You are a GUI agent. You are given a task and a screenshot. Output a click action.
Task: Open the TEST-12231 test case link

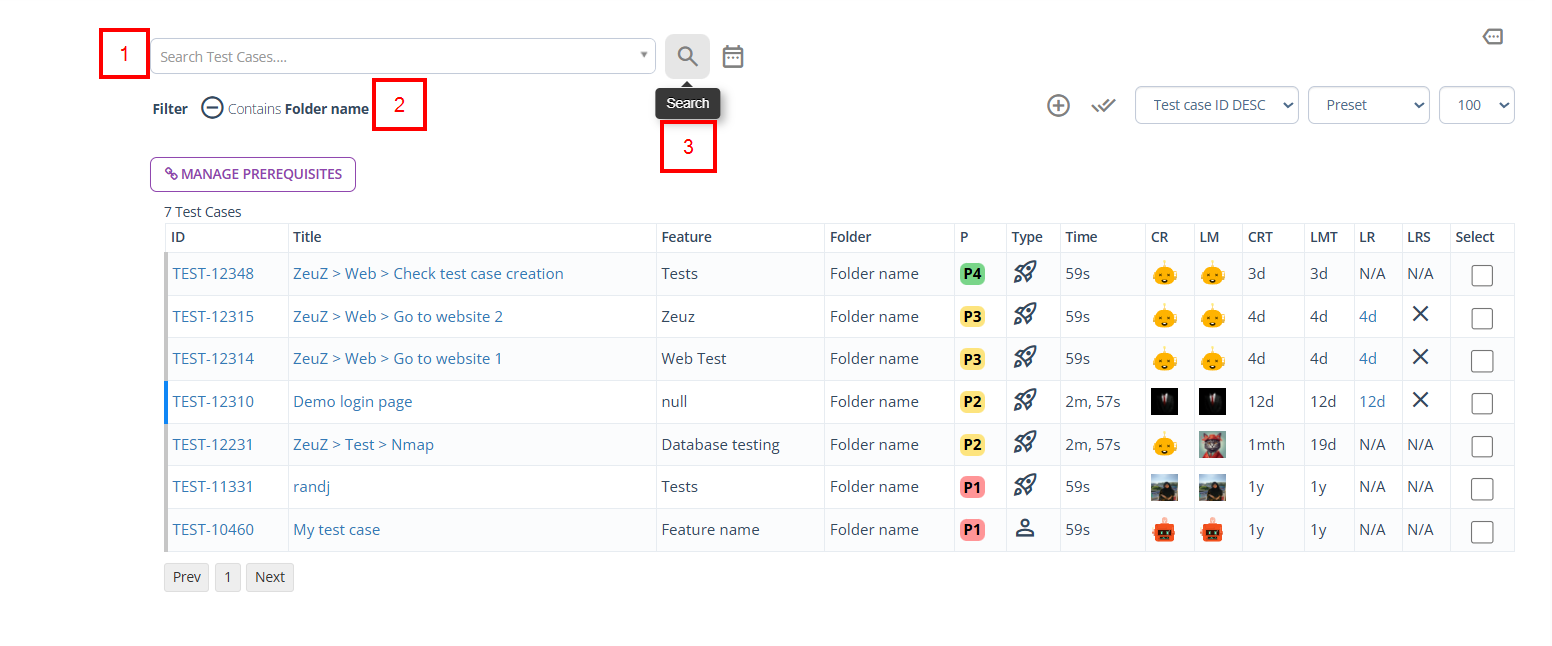click(213, 444)
